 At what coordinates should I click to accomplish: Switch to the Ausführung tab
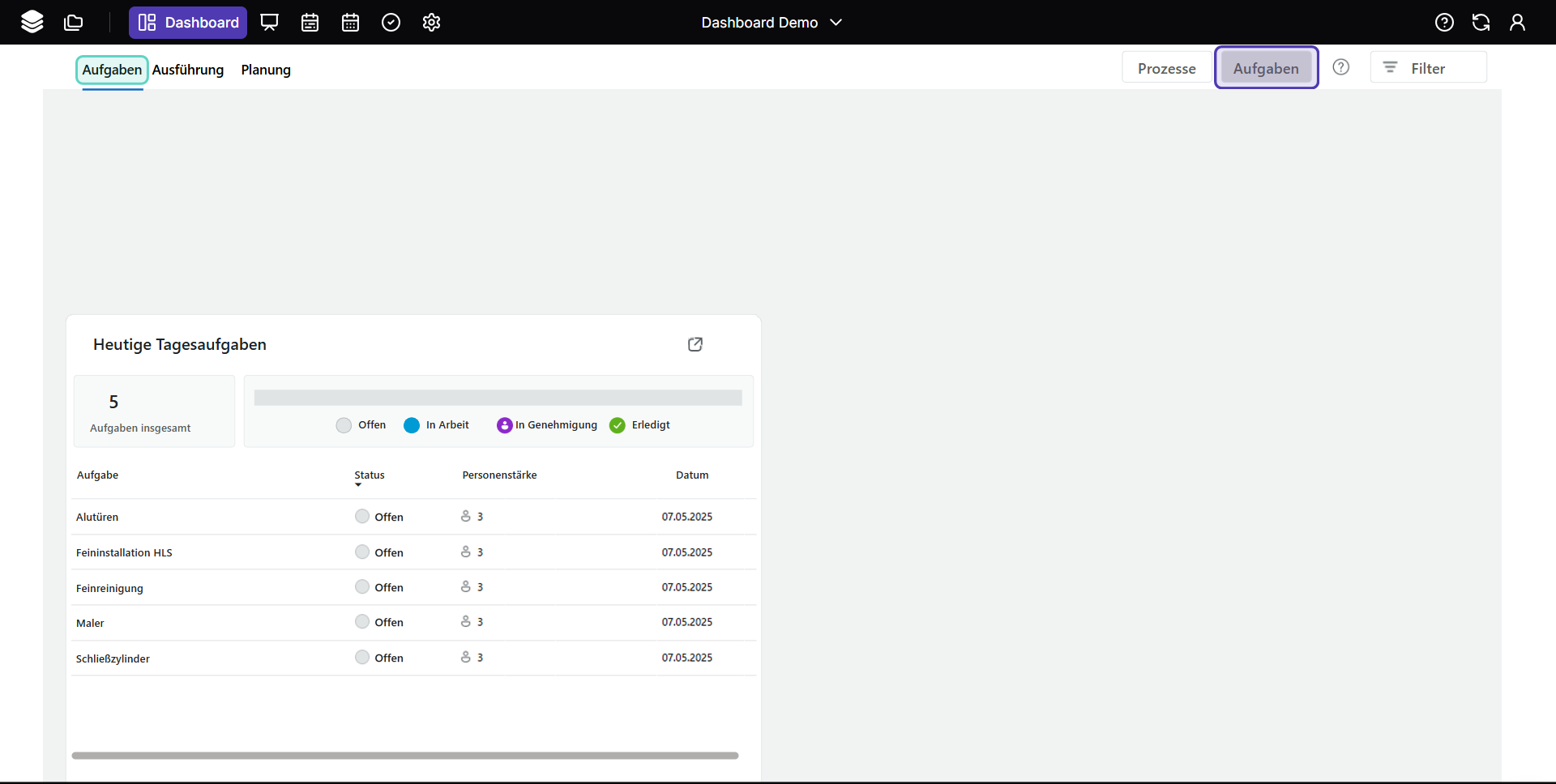188,70
